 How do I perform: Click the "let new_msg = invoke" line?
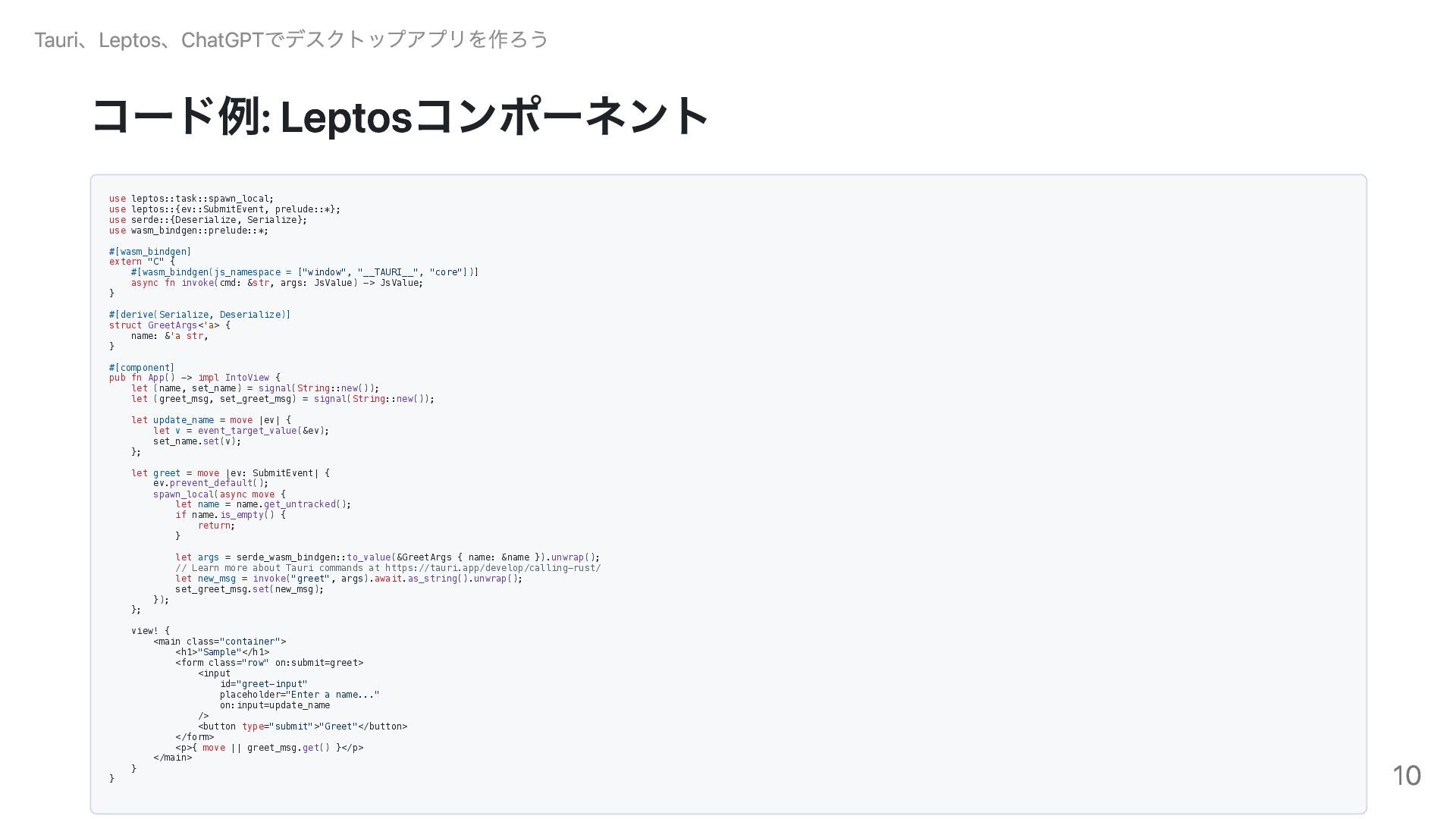click(349, 579)
